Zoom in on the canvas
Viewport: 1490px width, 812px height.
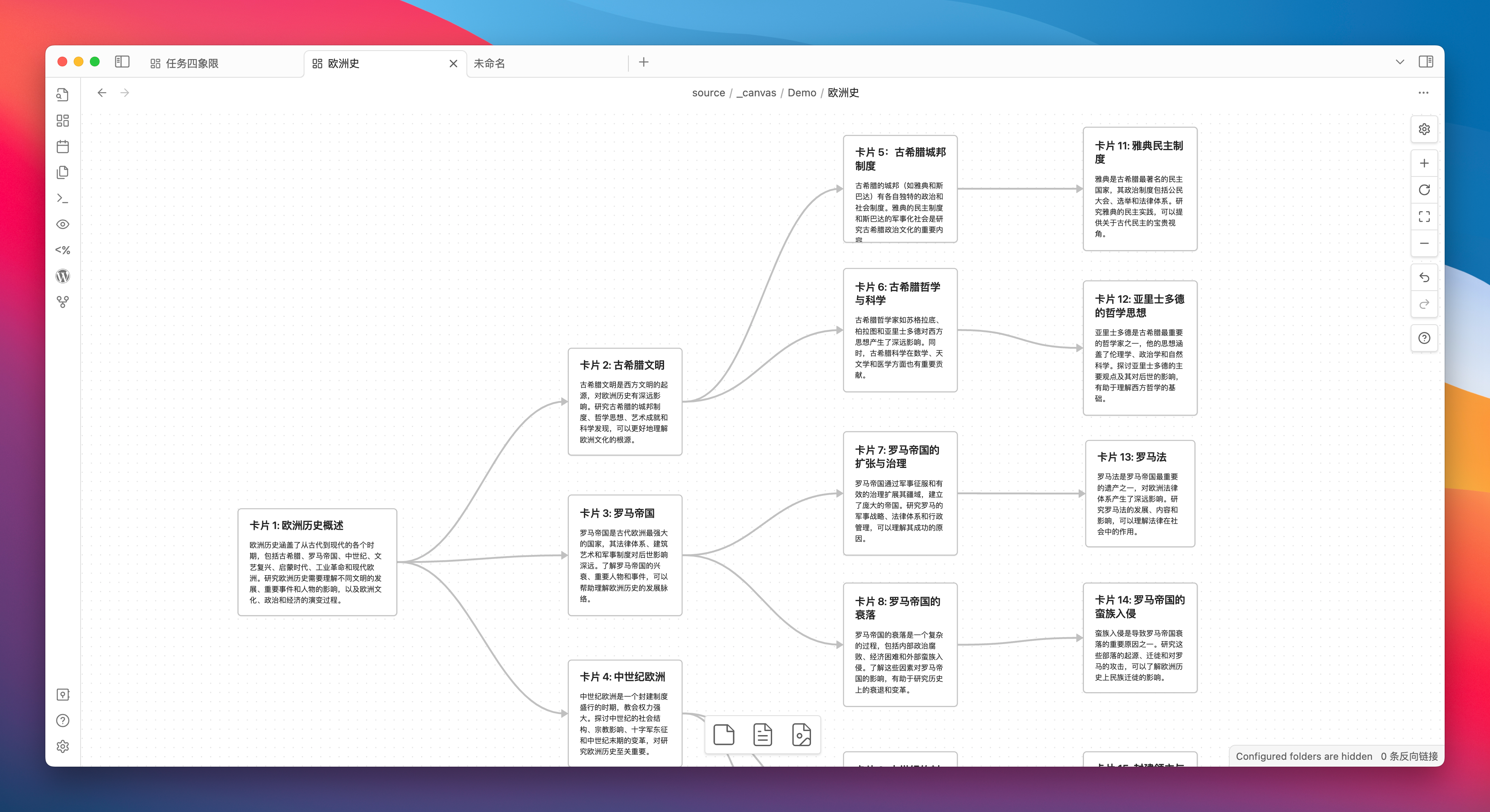(1424, 163)
